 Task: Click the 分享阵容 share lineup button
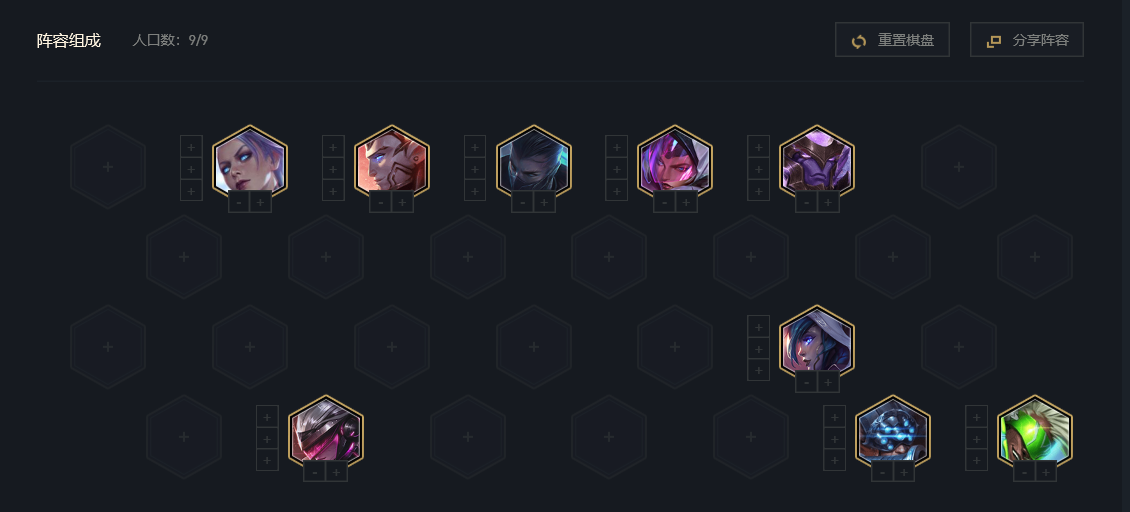click(x=1026, y=40)
